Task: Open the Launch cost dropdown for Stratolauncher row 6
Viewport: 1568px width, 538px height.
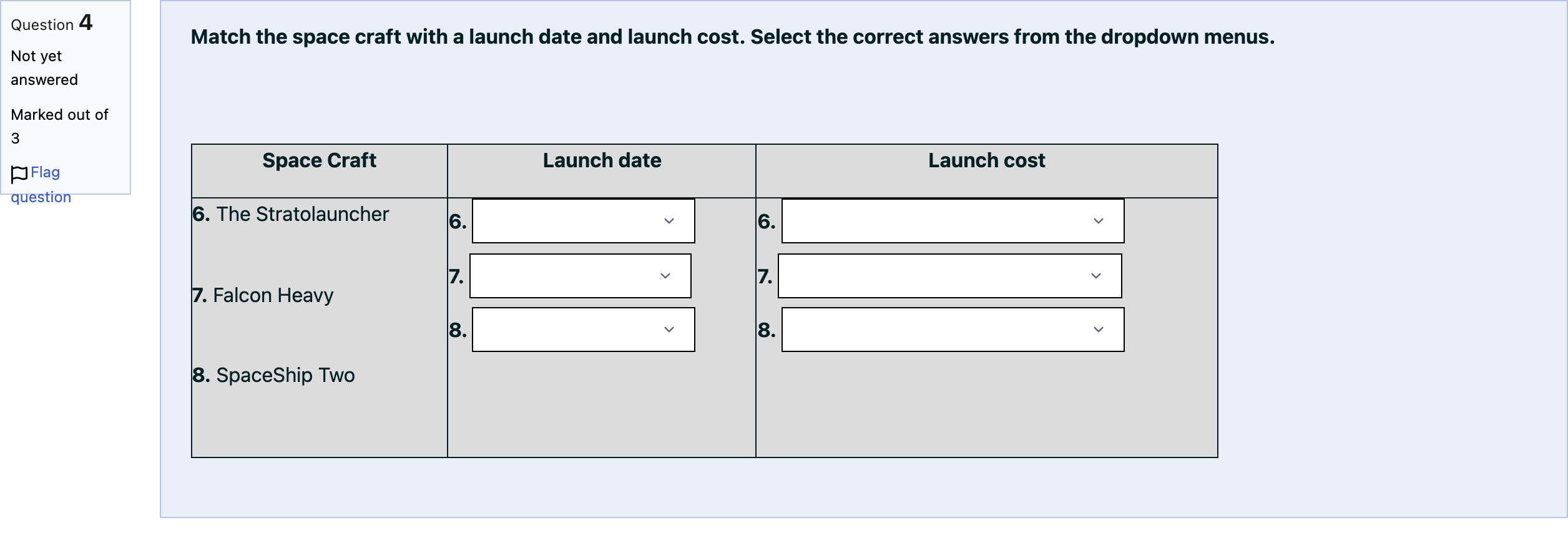Action: [953, 221]
